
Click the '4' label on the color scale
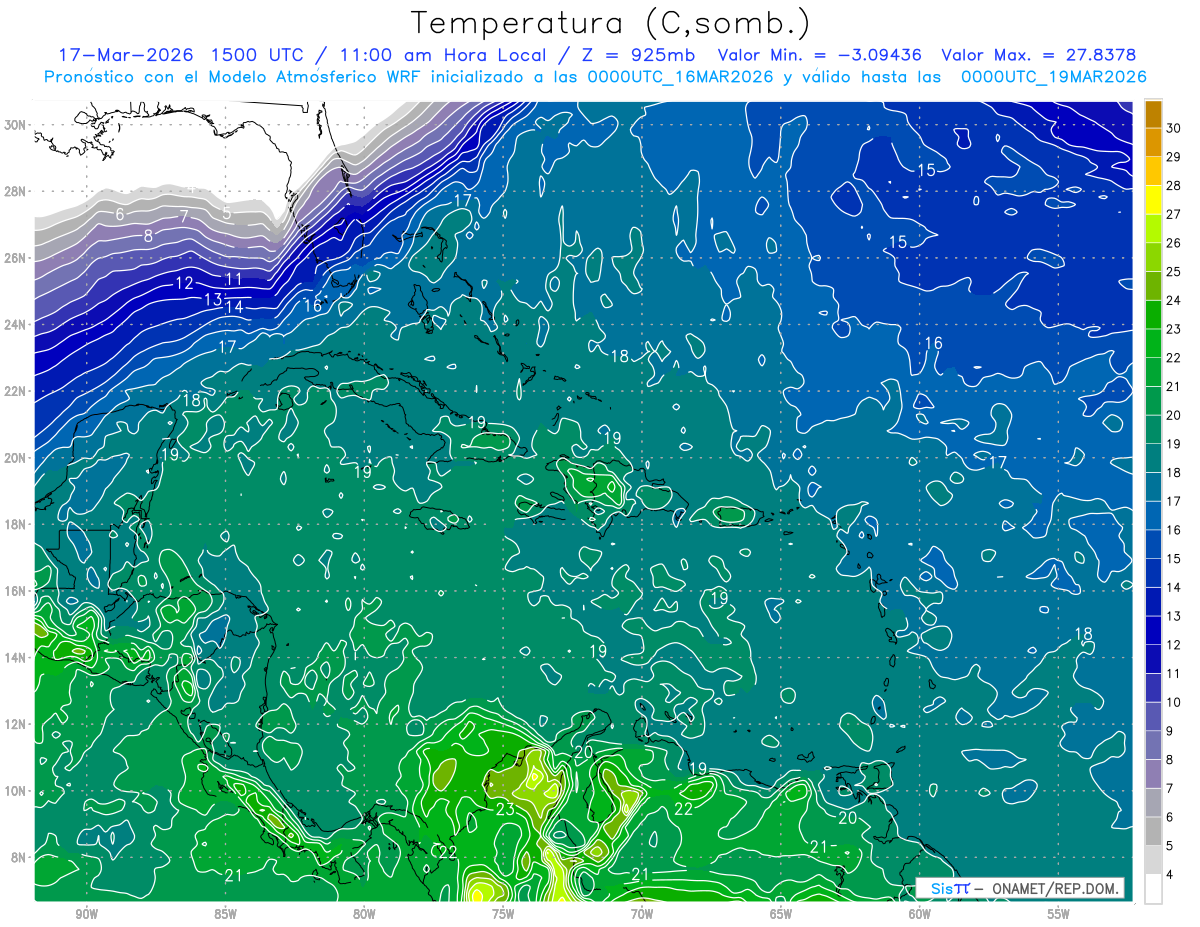1171,874
